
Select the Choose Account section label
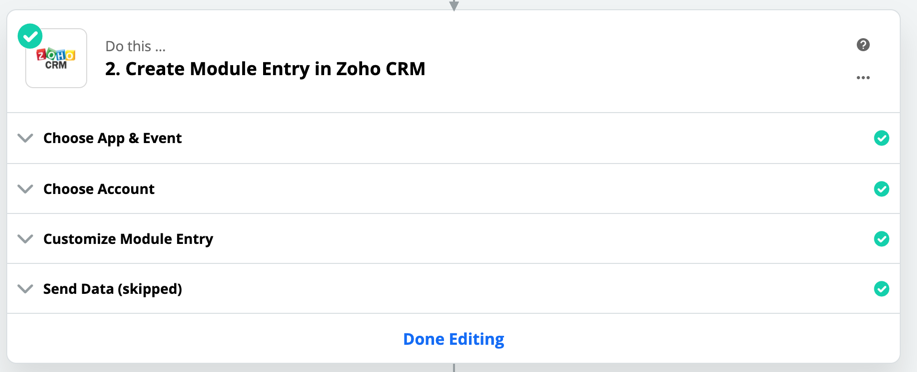[99, 189]
